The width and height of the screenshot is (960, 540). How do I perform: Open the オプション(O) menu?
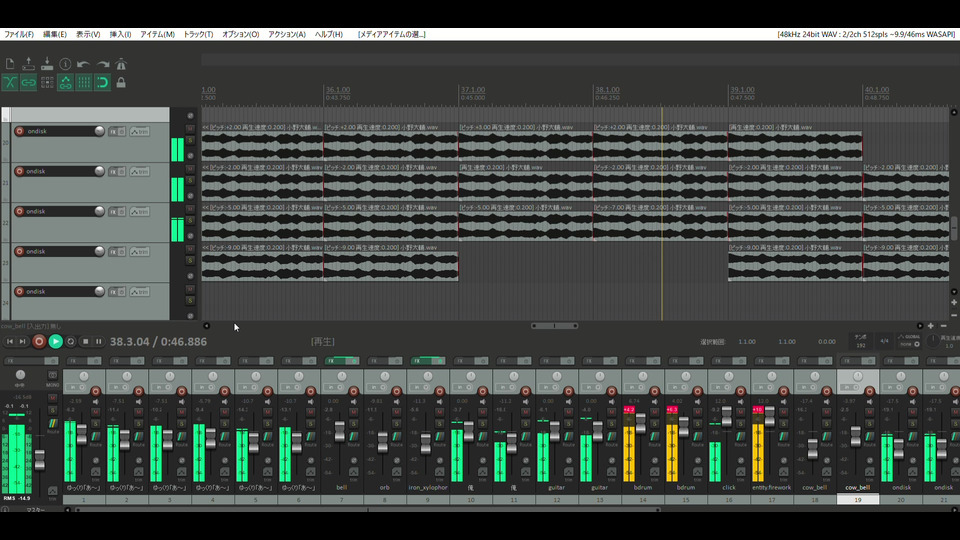[x=240, y=34]
